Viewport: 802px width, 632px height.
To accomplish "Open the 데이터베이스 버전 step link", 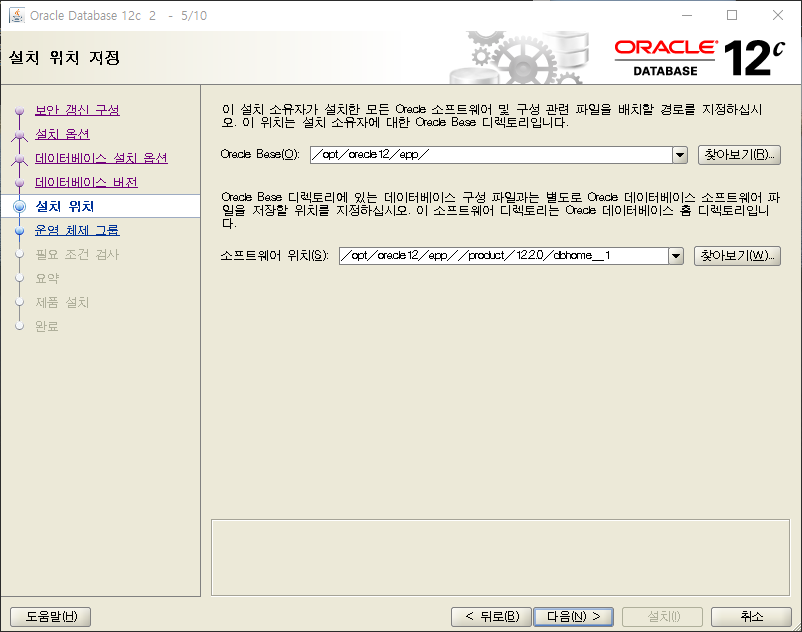I will tap(86, 182).
